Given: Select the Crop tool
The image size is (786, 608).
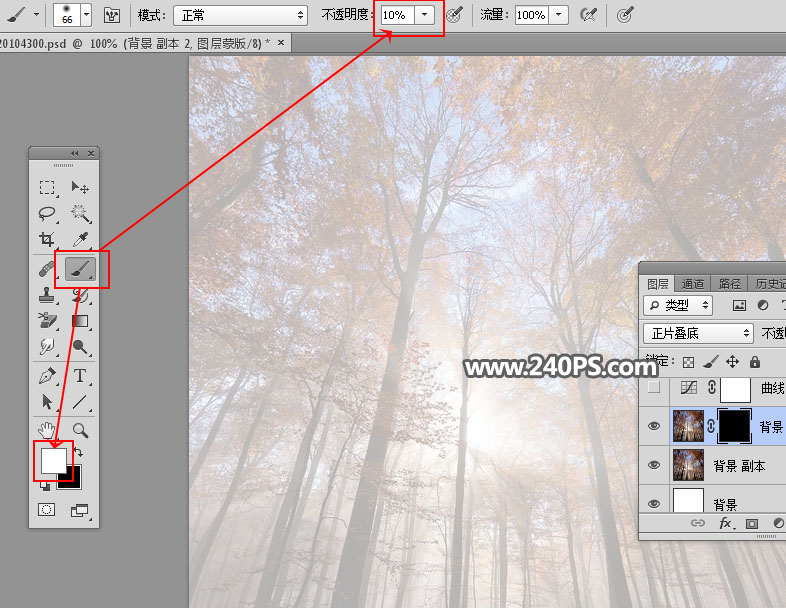Looking at the screenshot, I should click(47, 240).
